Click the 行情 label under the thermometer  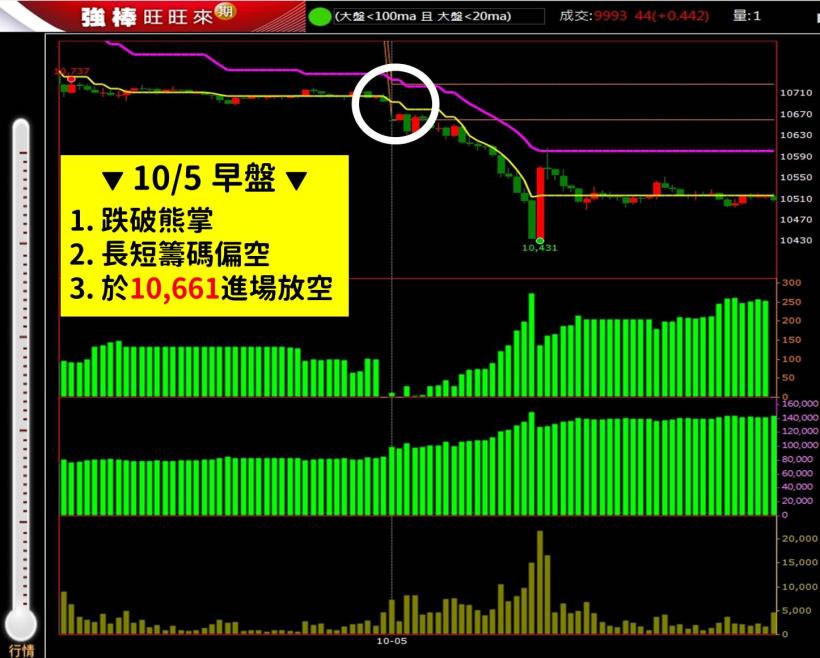21,651
